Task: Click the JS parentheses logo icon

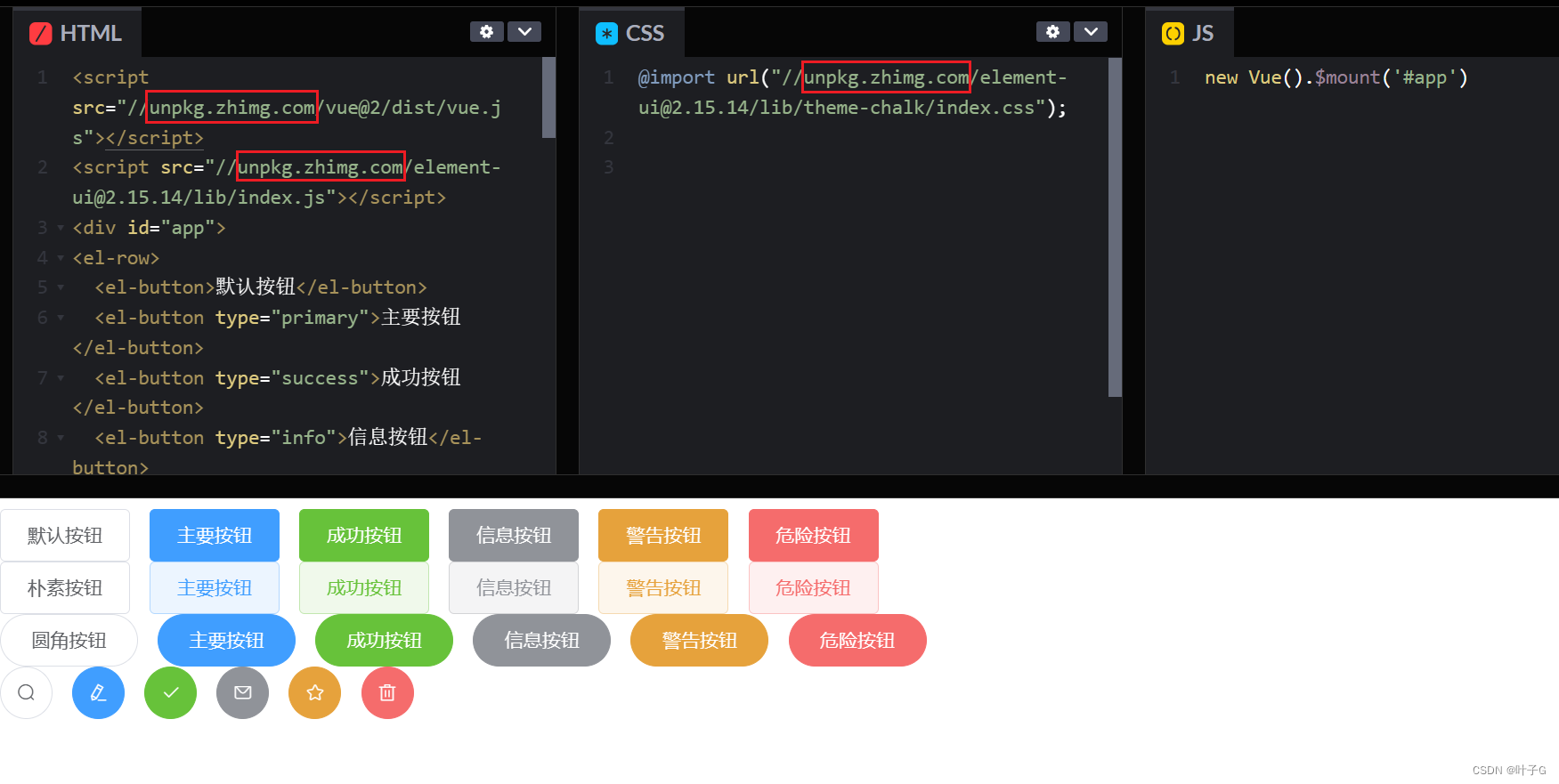Action: tap(1173, 34)
